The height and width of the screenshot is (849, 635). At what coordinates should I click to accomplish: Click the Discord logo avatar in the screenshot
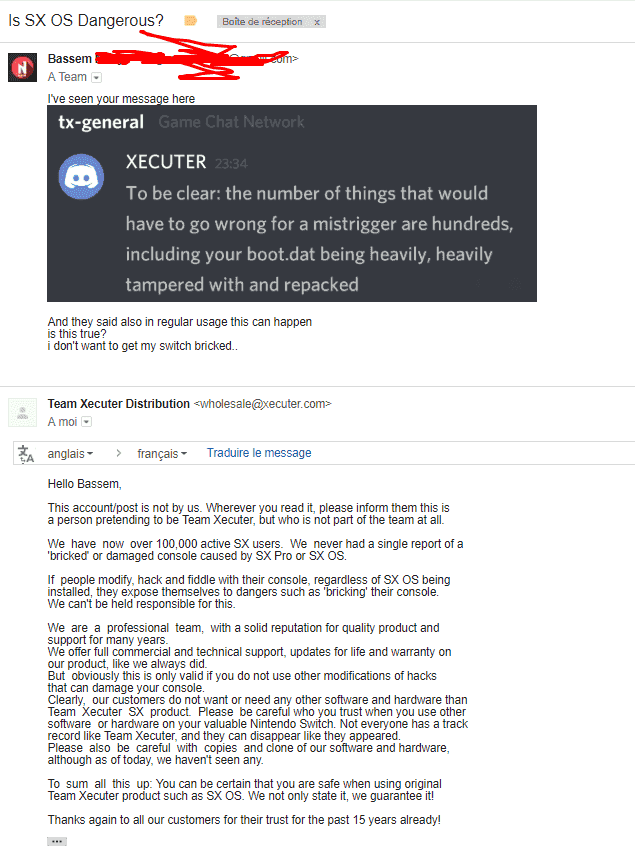81,177
